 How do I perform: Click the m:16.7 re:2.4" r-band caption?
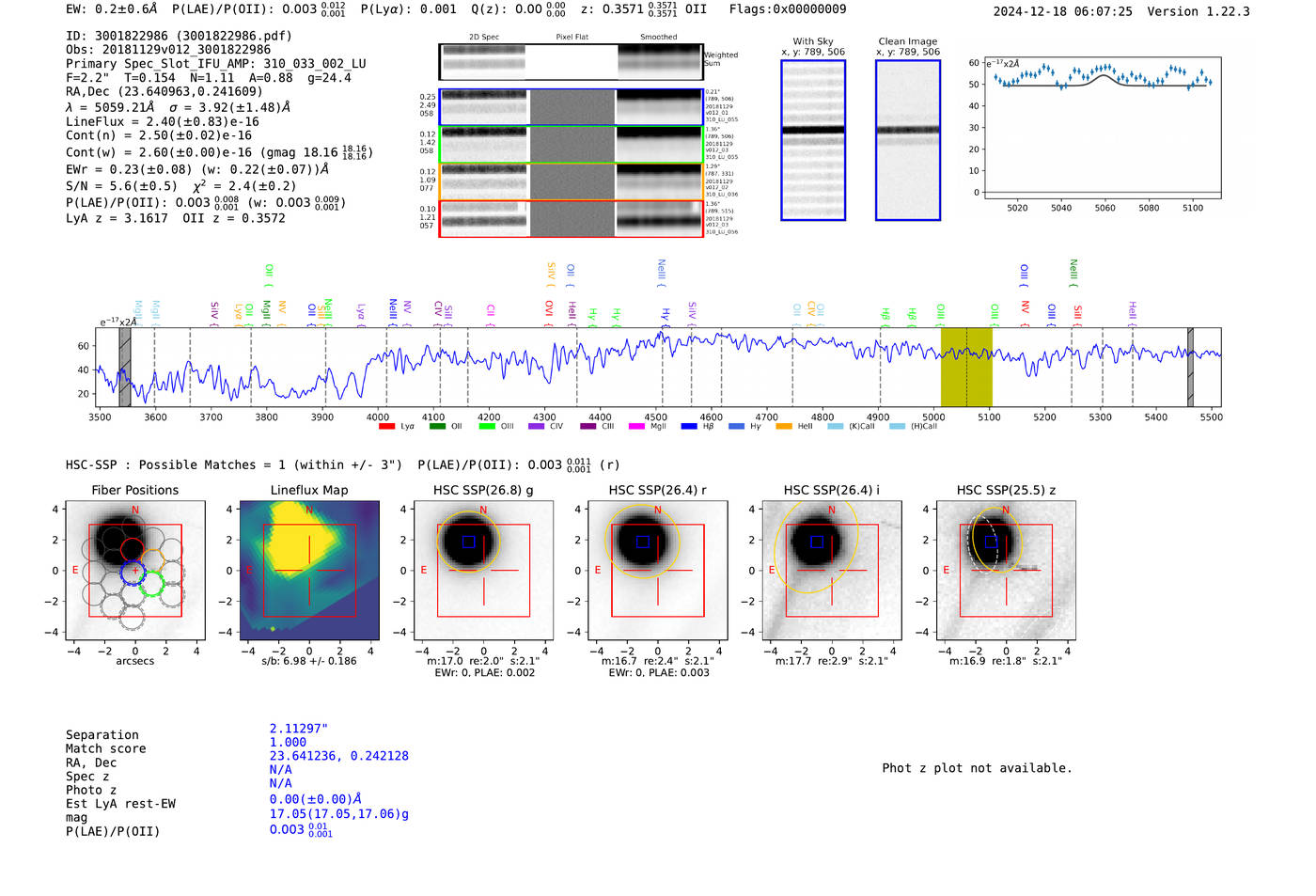(657, 661)
